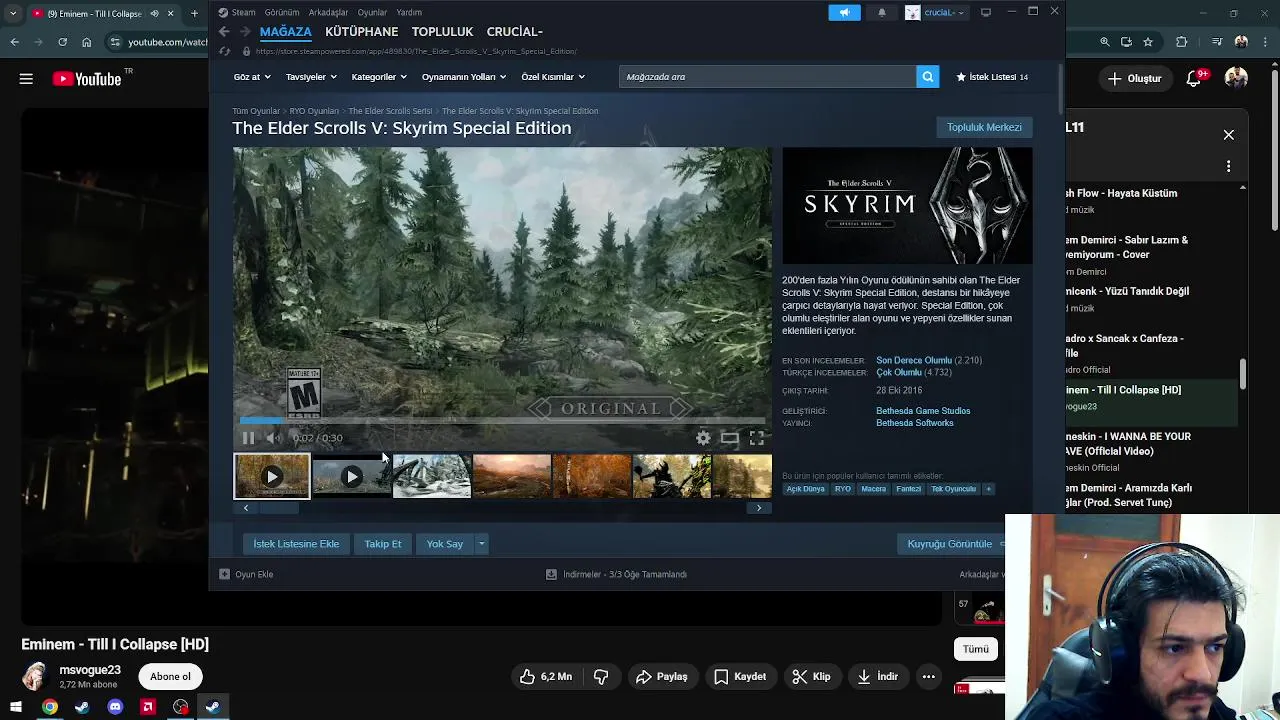Go forward with the Steam forward arrow
The image size is (1280, 720).
(x=244, y=32)
